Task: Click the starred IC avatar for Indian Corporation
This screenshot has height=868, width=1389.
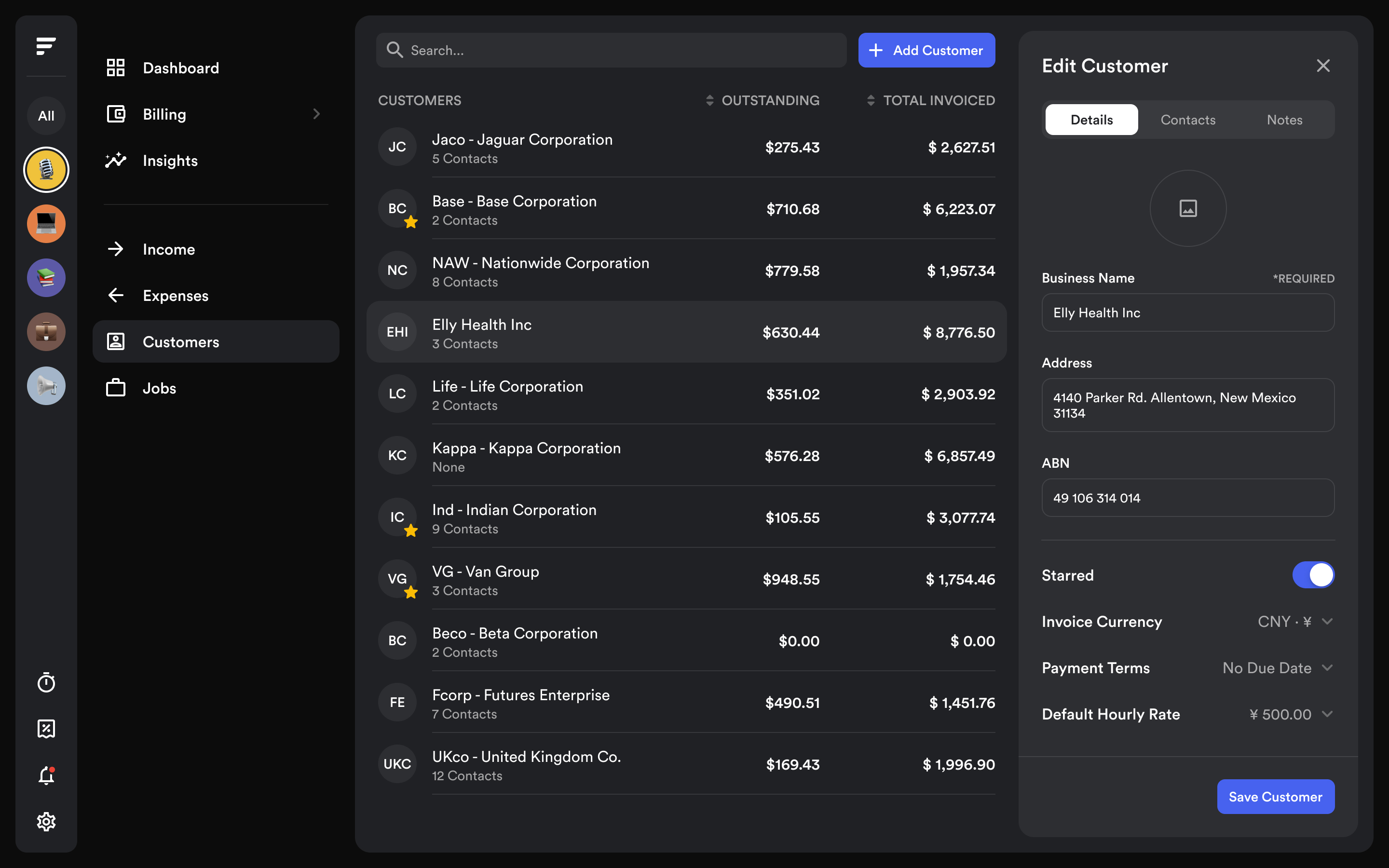Action: pyautogui.click(x=397, y=517)
